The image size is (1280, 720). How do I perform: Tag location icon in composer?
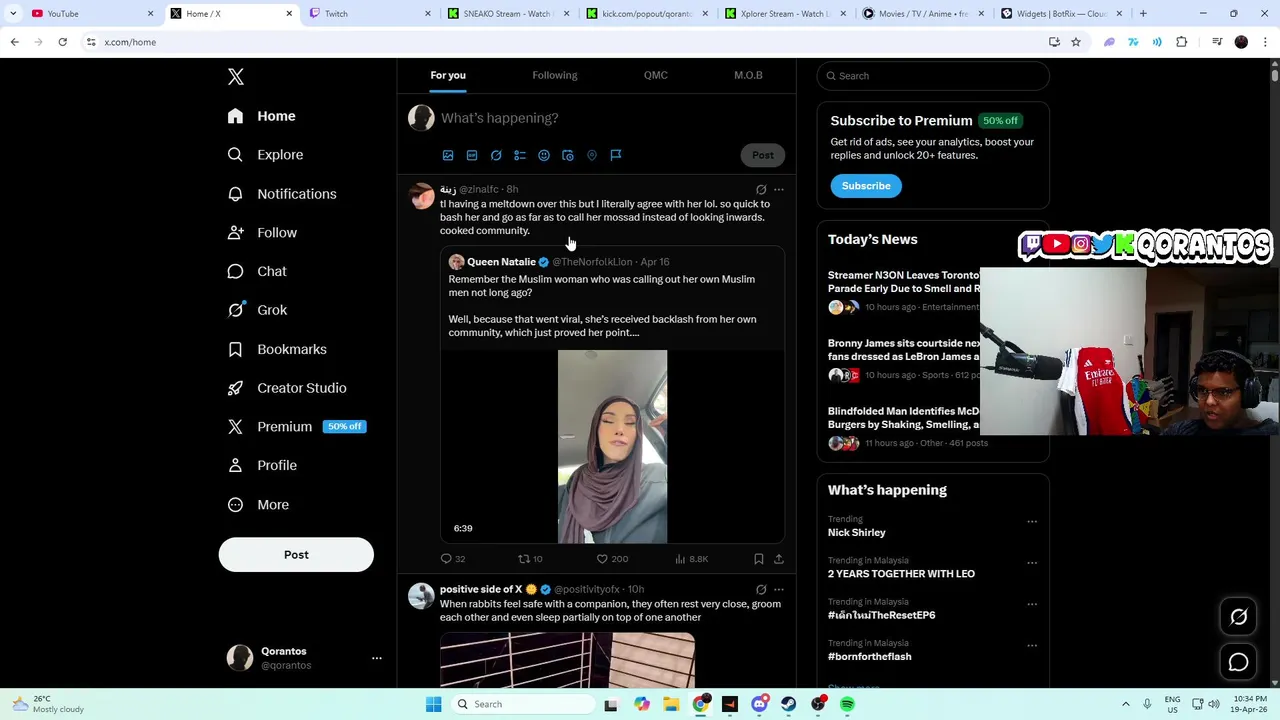[x=592, y=155]
